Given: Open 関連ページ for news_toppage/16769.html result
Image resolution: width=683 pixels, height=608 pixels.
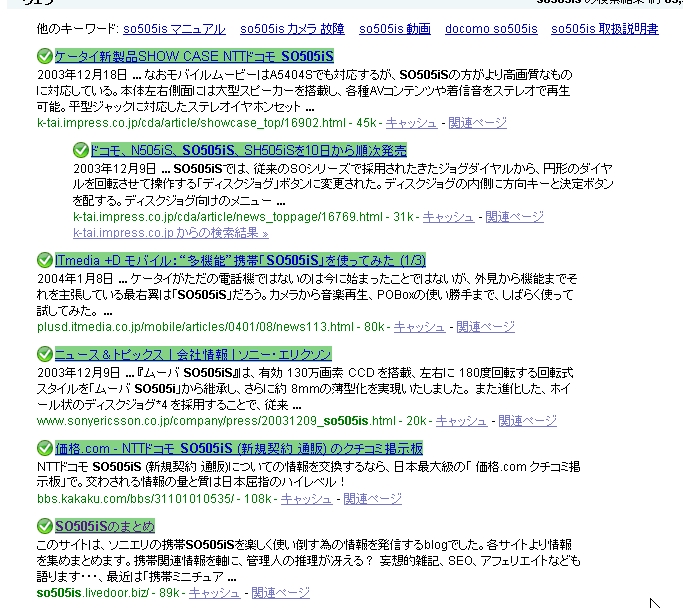Looking at the screenshot, I should (x=514, y=217).
